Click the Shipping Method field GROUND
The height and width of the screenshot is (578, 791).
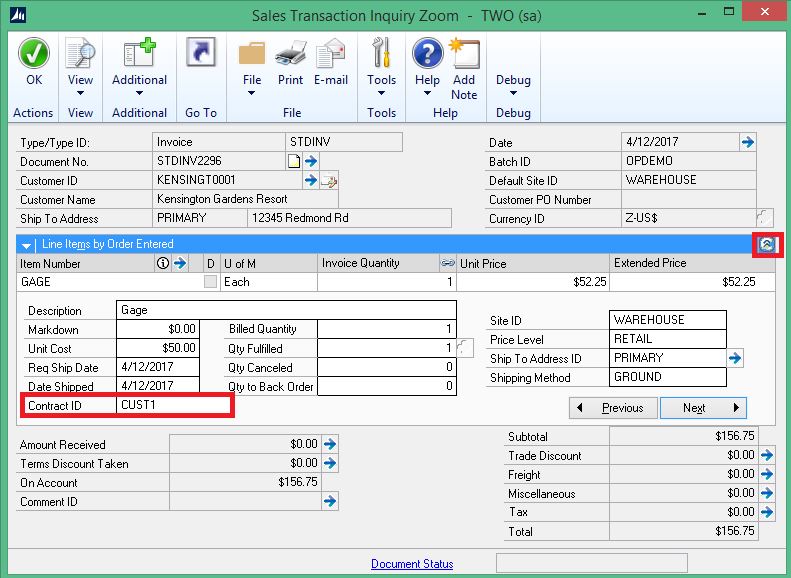(x=668, y=377)
